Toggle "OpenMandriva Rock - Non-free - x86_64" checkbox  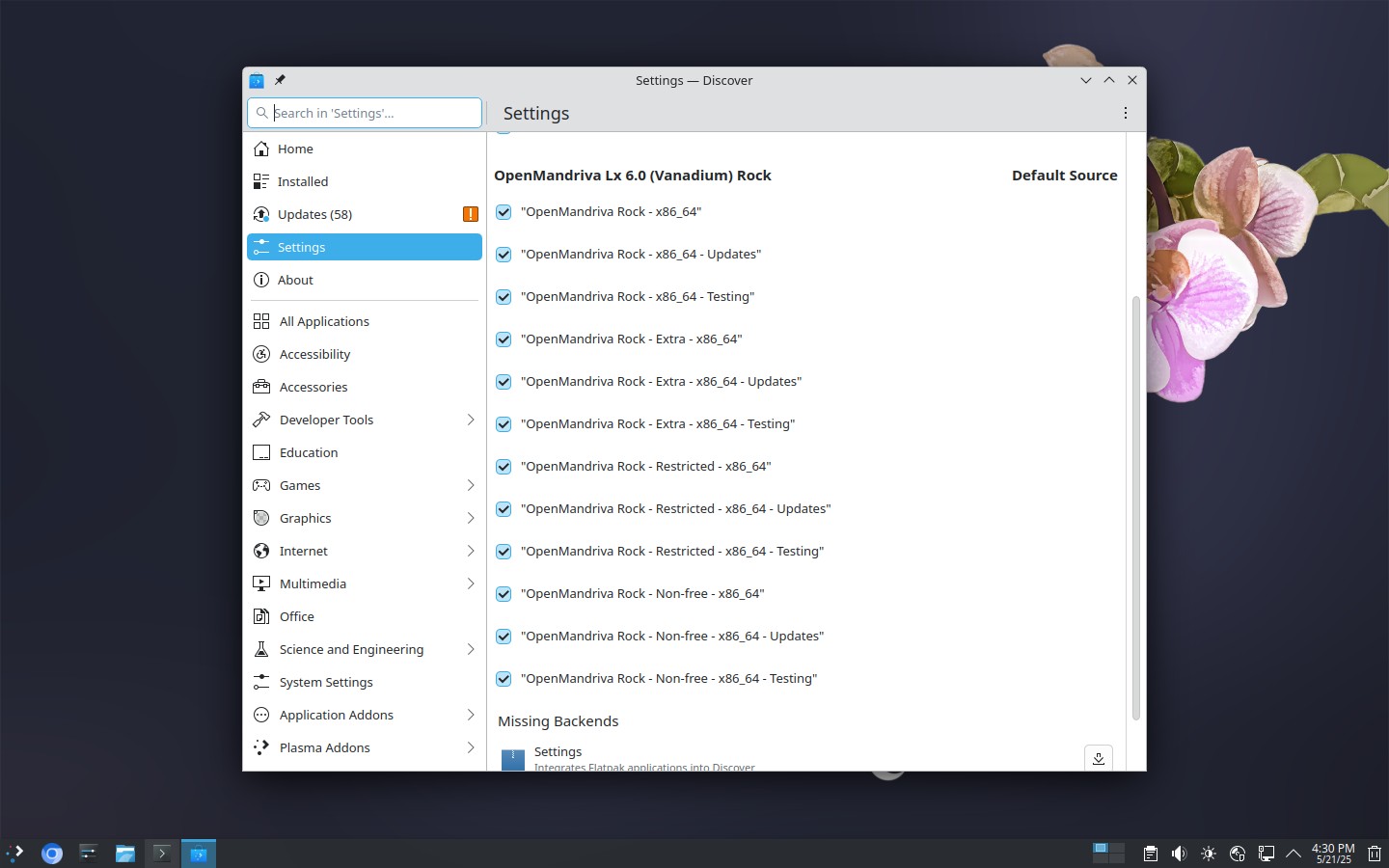coord(504,594)
